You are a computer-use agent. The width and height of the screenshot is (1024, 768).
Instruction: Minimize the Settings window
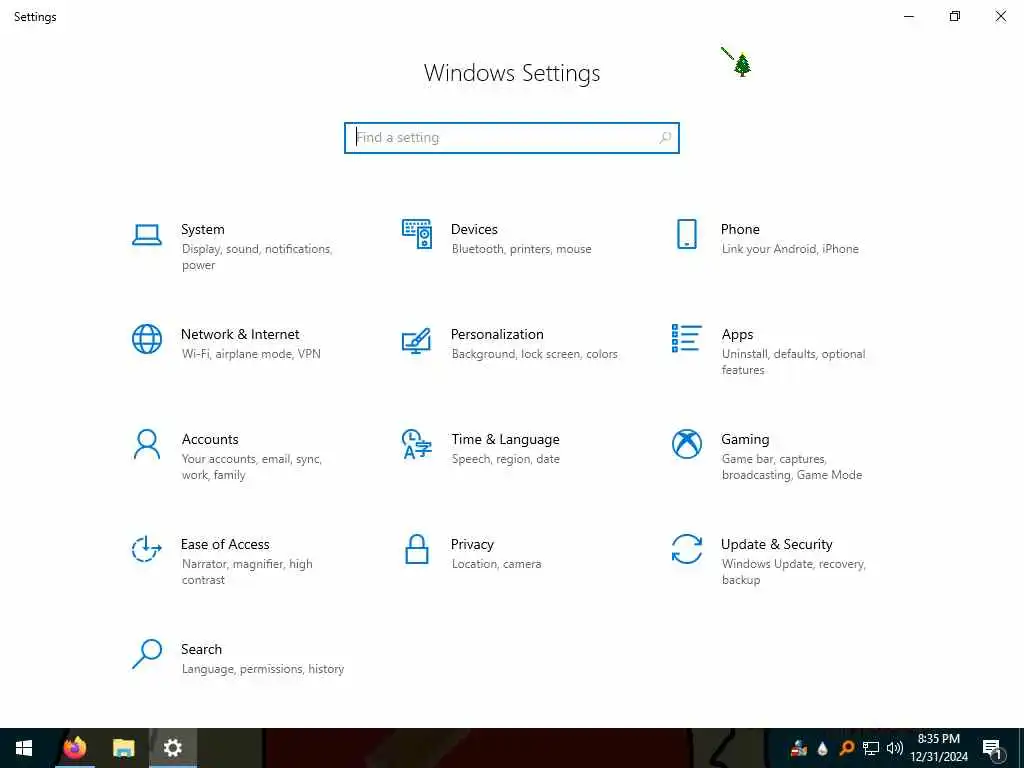[908, 16]
